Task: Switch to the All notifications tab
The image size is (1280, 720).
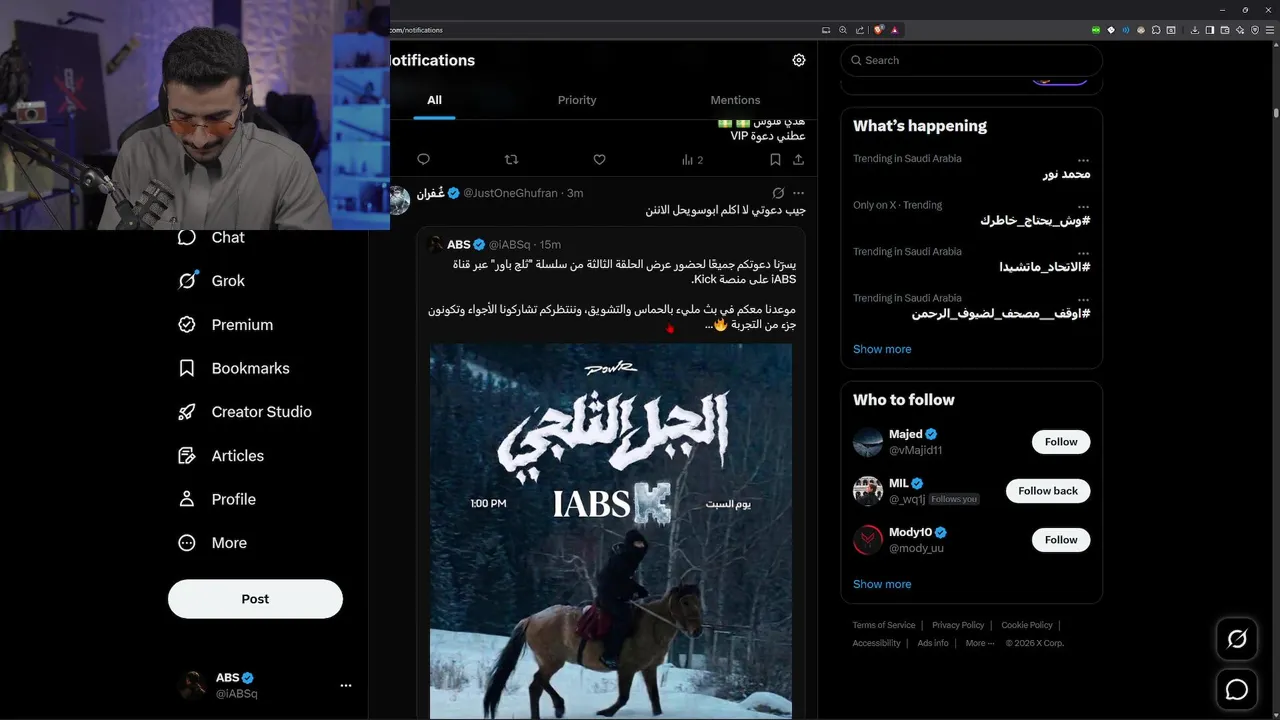Action: pos(434,100)
